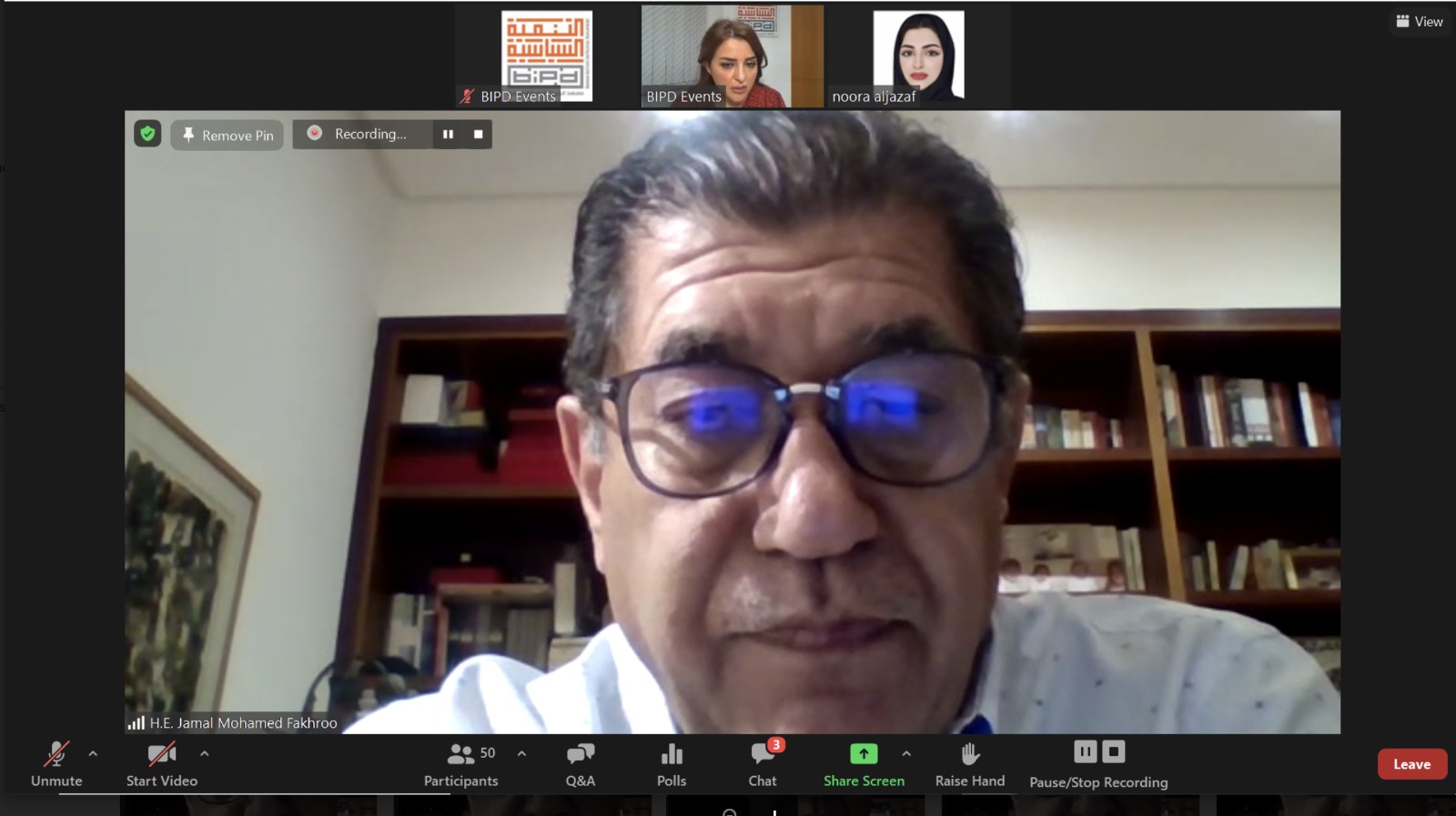Open the Q&A window
Screen dimensions: 1456x816
pyautogui.click(x=580, y=763)
